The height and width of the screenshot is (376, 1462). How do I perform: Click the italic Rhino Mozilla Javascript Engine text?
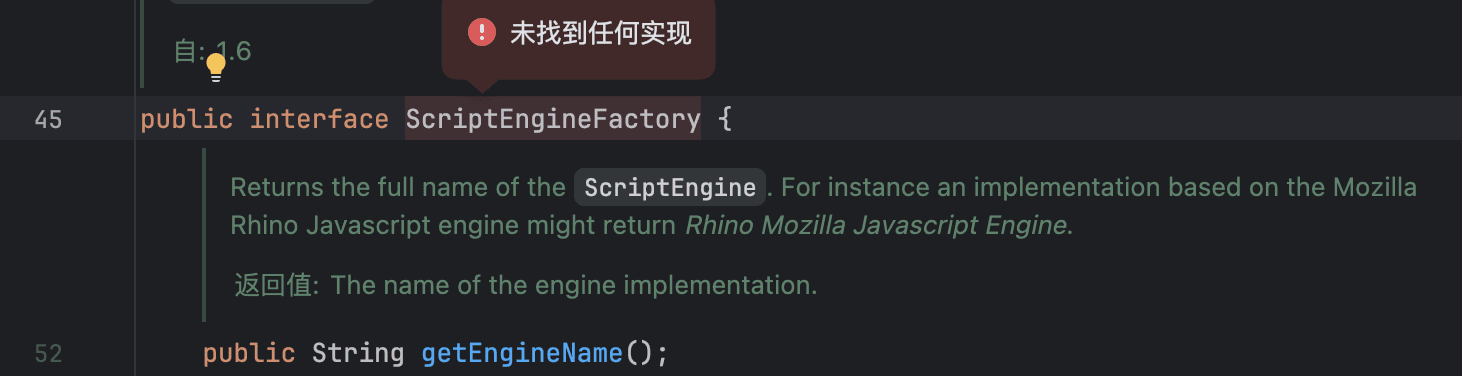[x=876, y=225]
